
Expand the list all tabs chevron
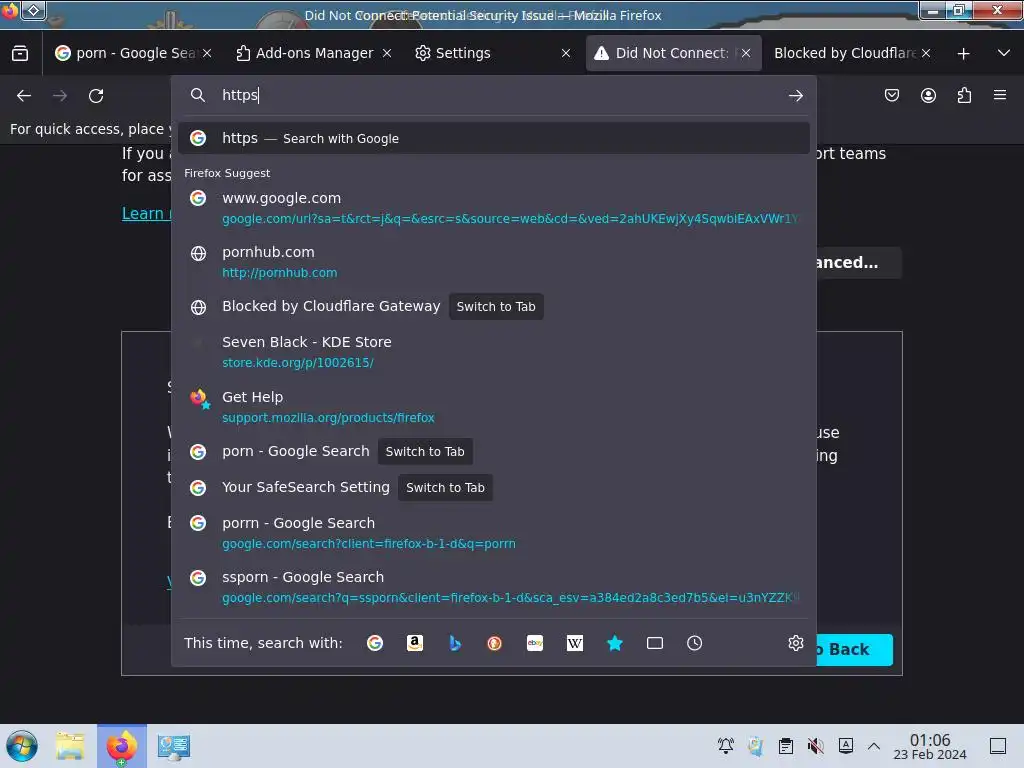[1004, 53]
